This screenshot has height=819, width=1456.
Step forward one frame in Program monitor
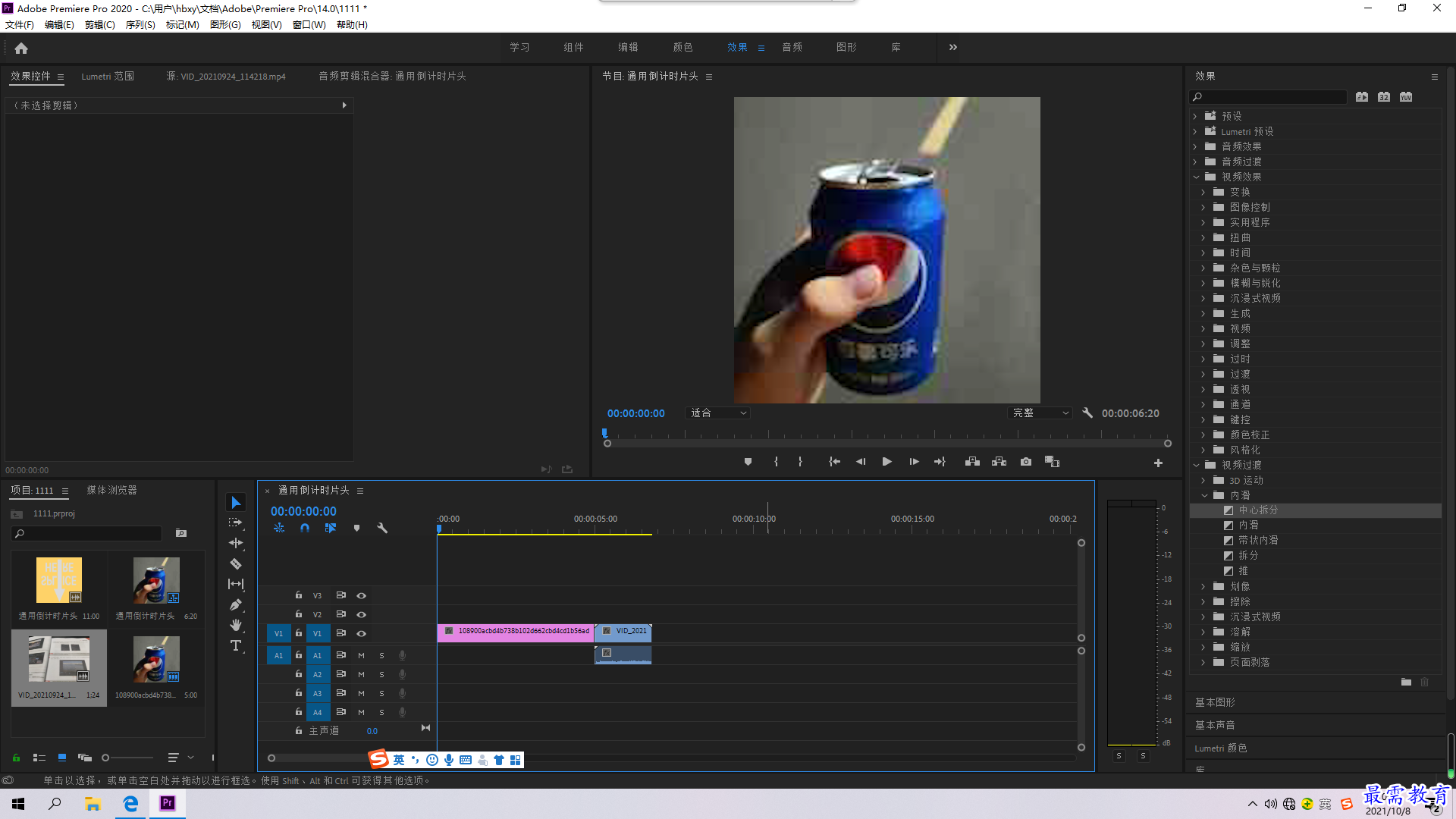(x=914, y=462)
